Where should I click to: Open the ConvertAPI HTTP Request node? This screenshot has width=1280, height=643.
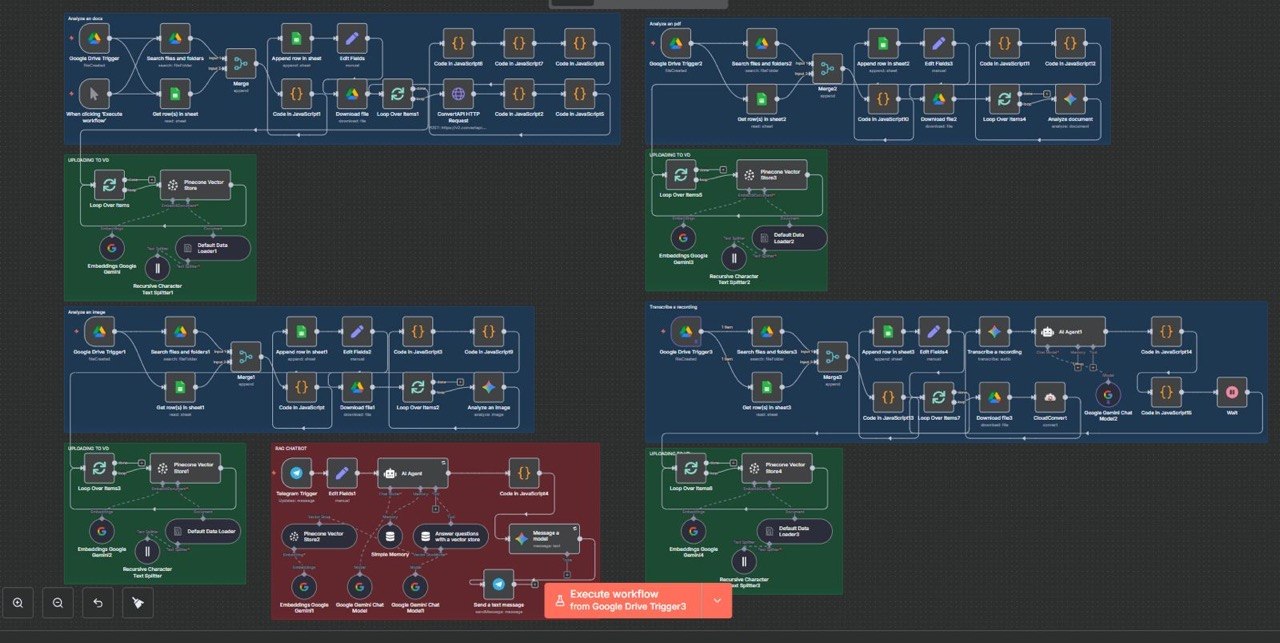coord(458,95)
